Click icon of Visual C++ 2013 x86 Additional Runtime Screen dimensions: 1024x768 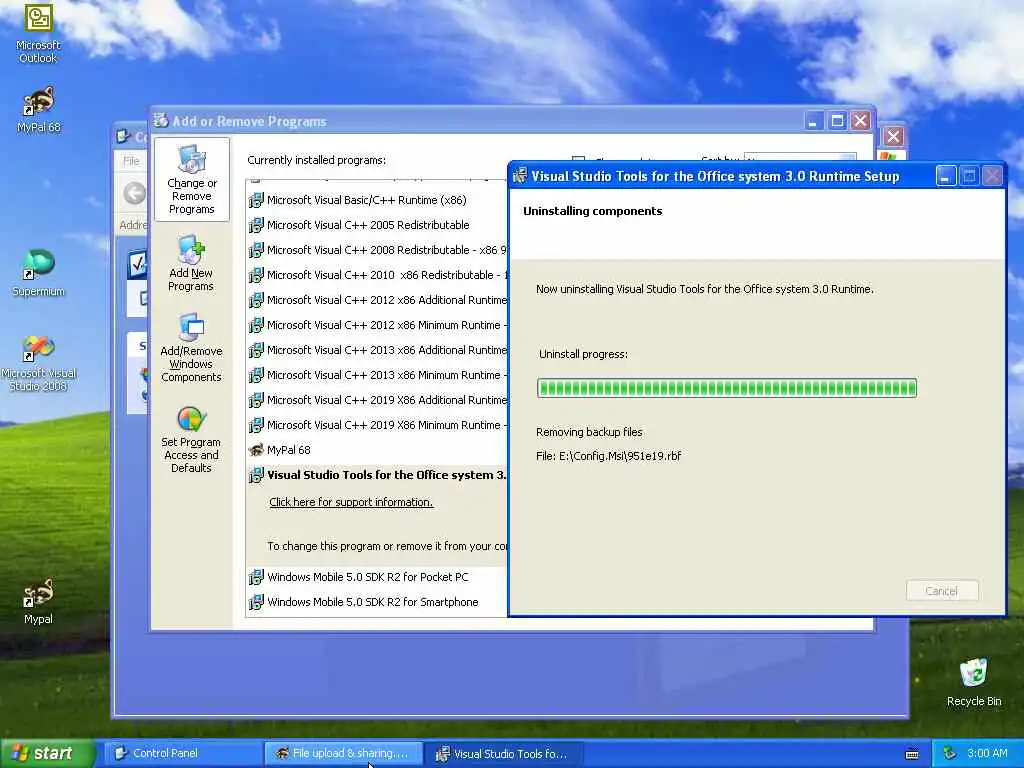256,350
